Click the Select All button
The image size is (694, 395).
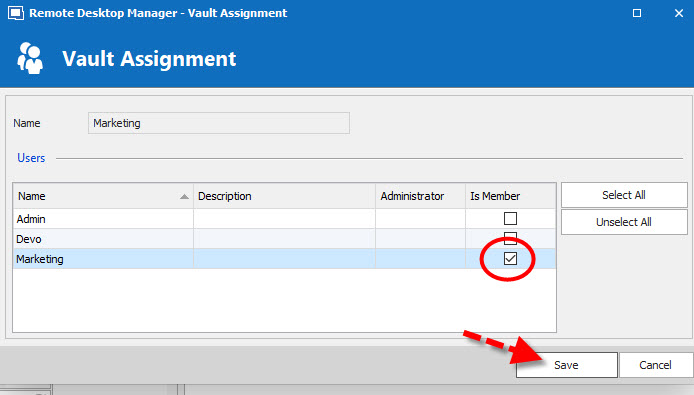624,195
